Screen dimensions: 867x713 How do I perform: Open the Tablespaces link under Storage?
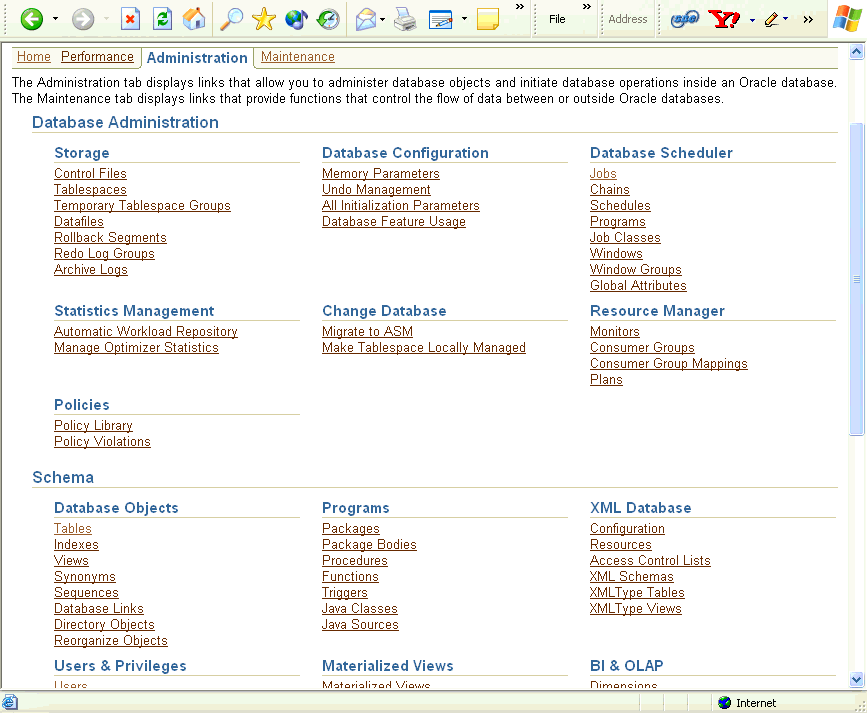90,190
